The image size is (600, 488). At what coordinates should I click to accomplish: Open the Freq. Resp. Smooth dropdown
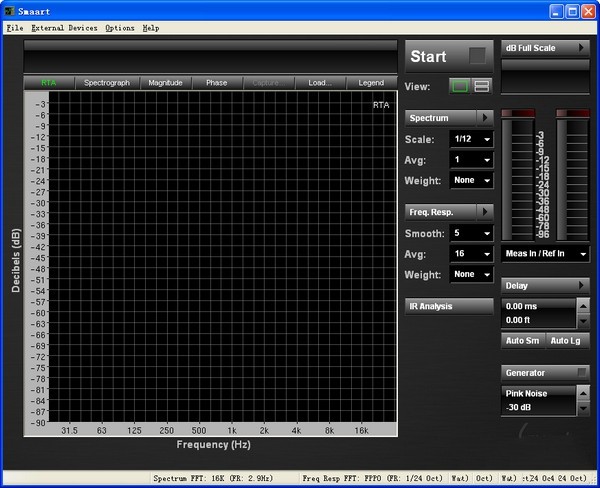(x=472, y=234)
